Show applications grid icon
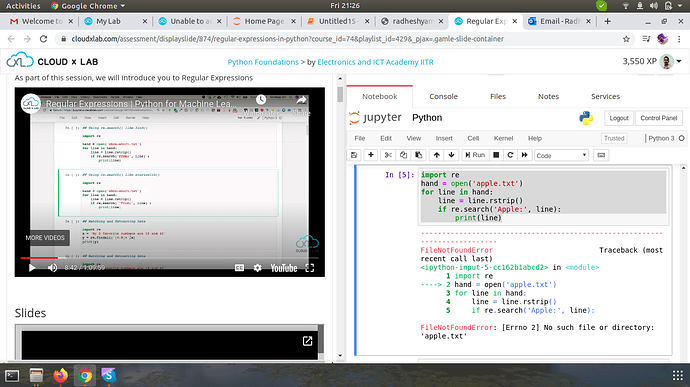Screen dimensions: 690x387 coord(678,375)
